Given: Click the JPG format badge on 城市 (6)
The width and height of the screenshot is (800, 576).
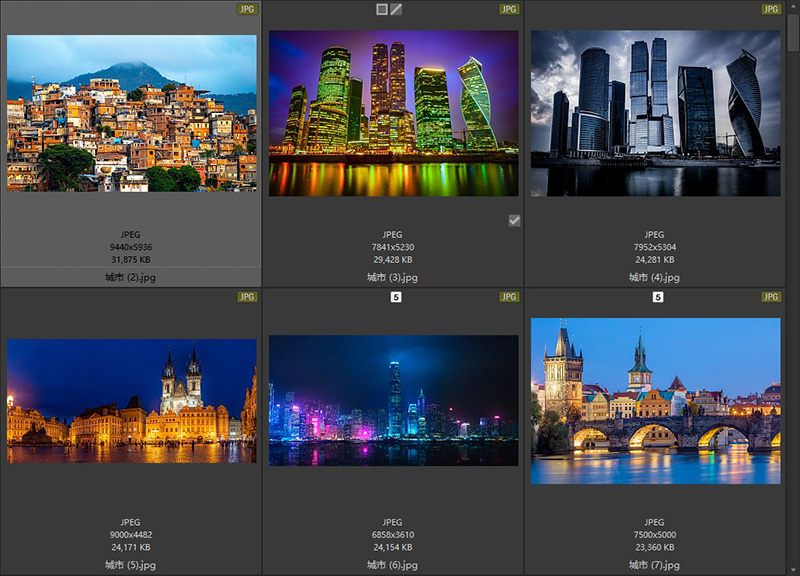Looking at the screenshot, I should (x=509, y=297).
